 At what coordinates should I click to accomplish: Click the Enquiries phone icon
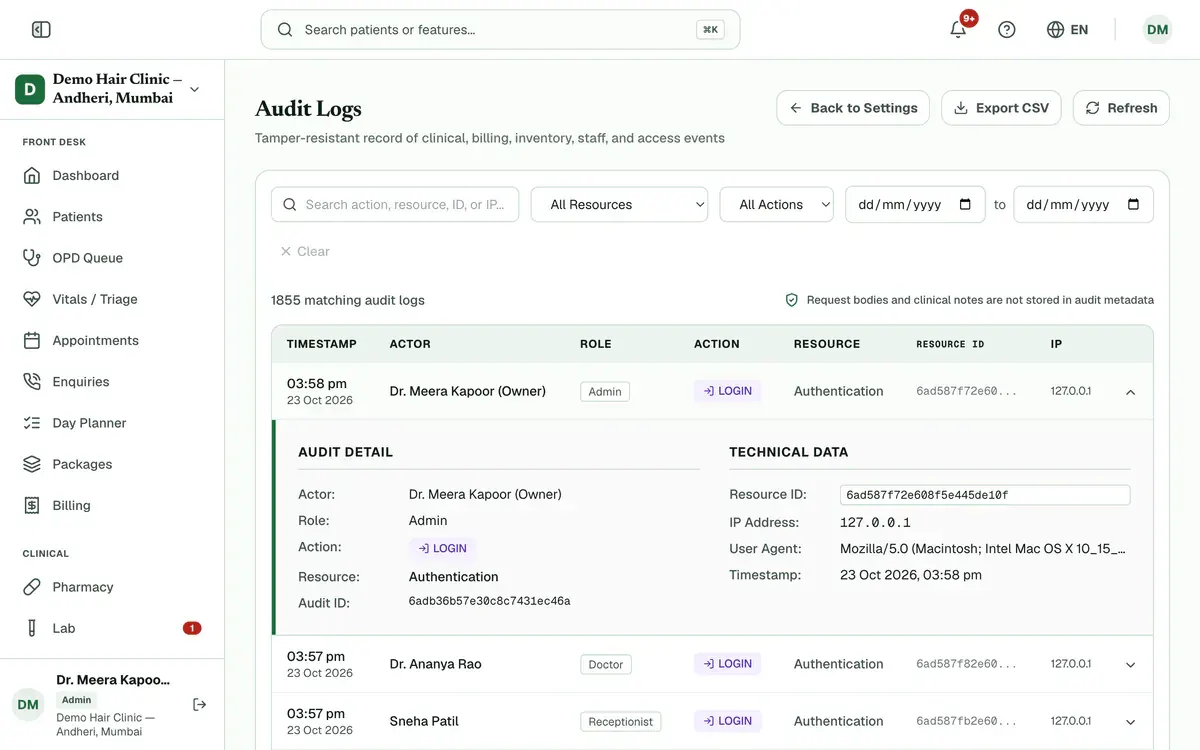click(x=32, y=382)
